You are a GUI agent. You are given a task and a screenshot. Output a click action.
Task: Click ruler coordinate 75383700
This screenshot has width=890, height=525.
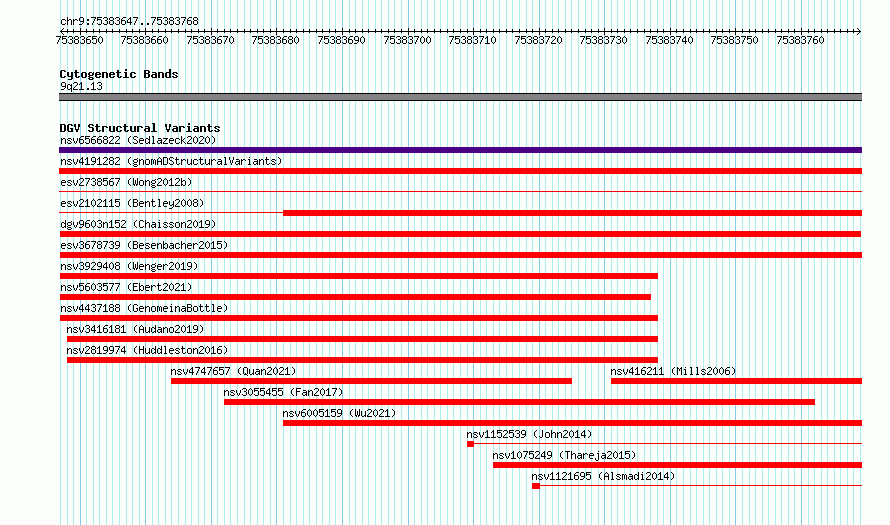tap(407, 40)
